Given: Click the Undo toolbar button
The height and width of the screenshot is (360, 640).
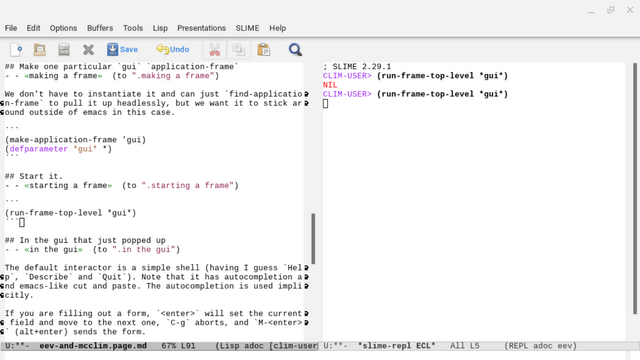Looking at the screenshot, I should point(173,49).
